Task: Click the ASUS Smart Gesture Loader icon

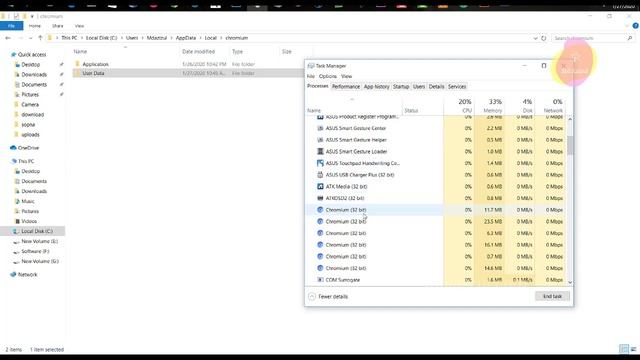Action: pyautogui.click(x=320, y=151)
